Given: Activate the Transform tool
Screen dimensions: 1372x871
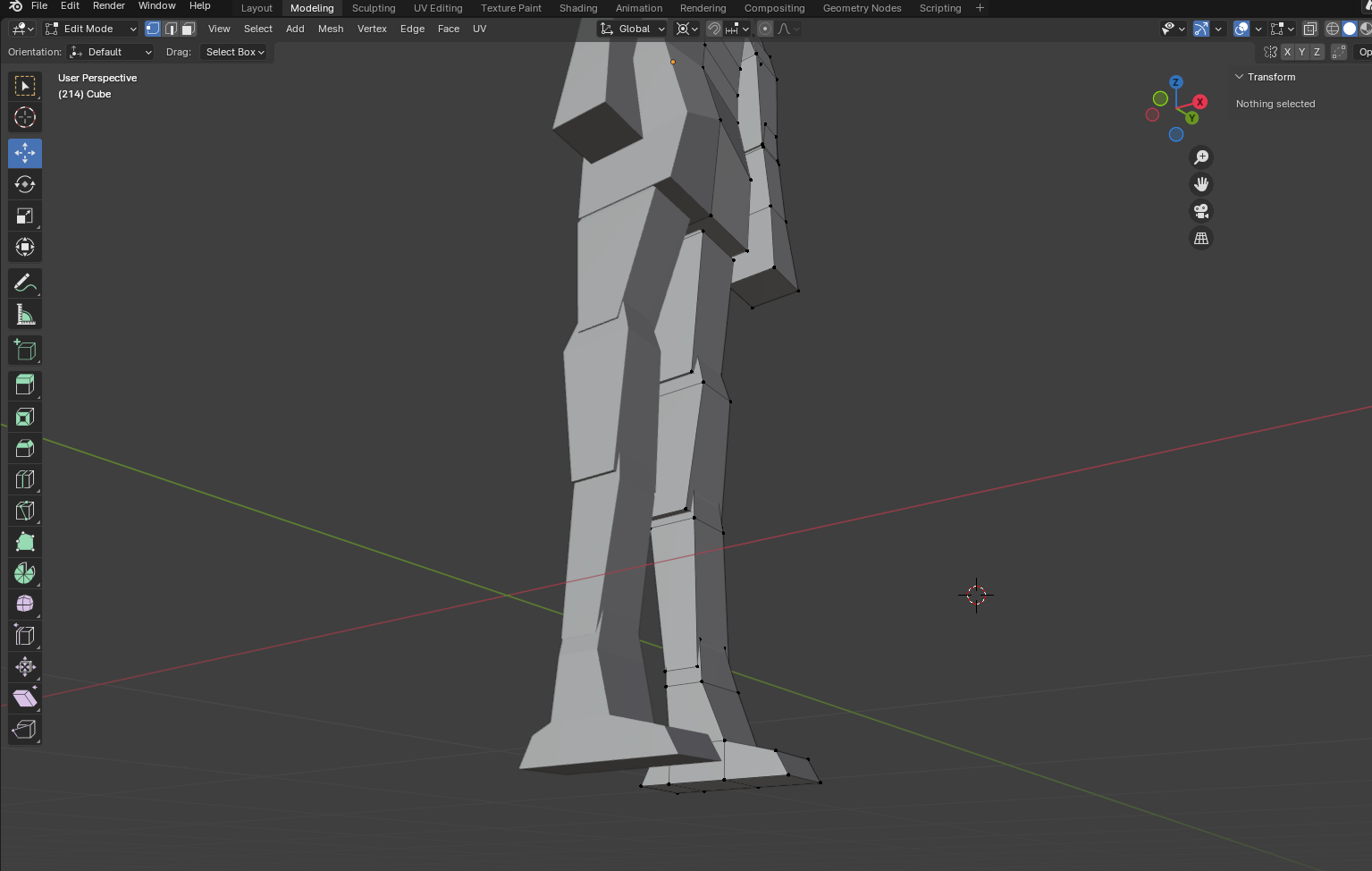Looking at the screenshot, I should [x=25, y=247].
